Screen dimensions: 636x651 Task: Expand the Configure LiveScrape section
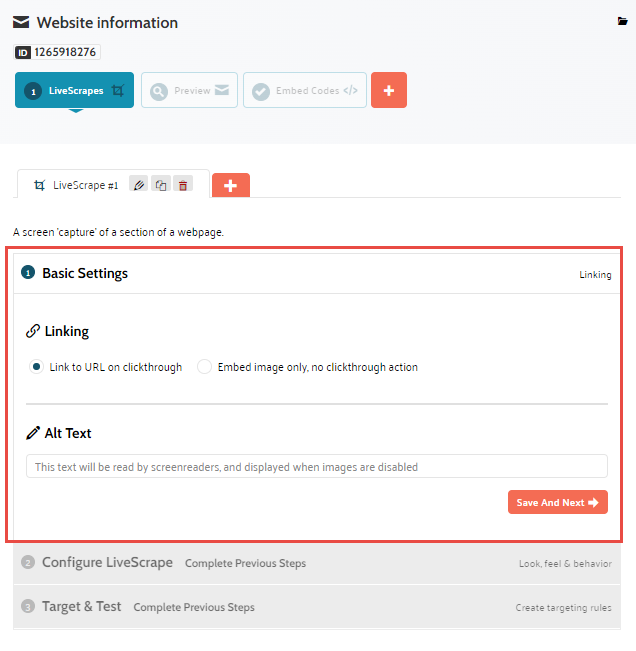107,563
